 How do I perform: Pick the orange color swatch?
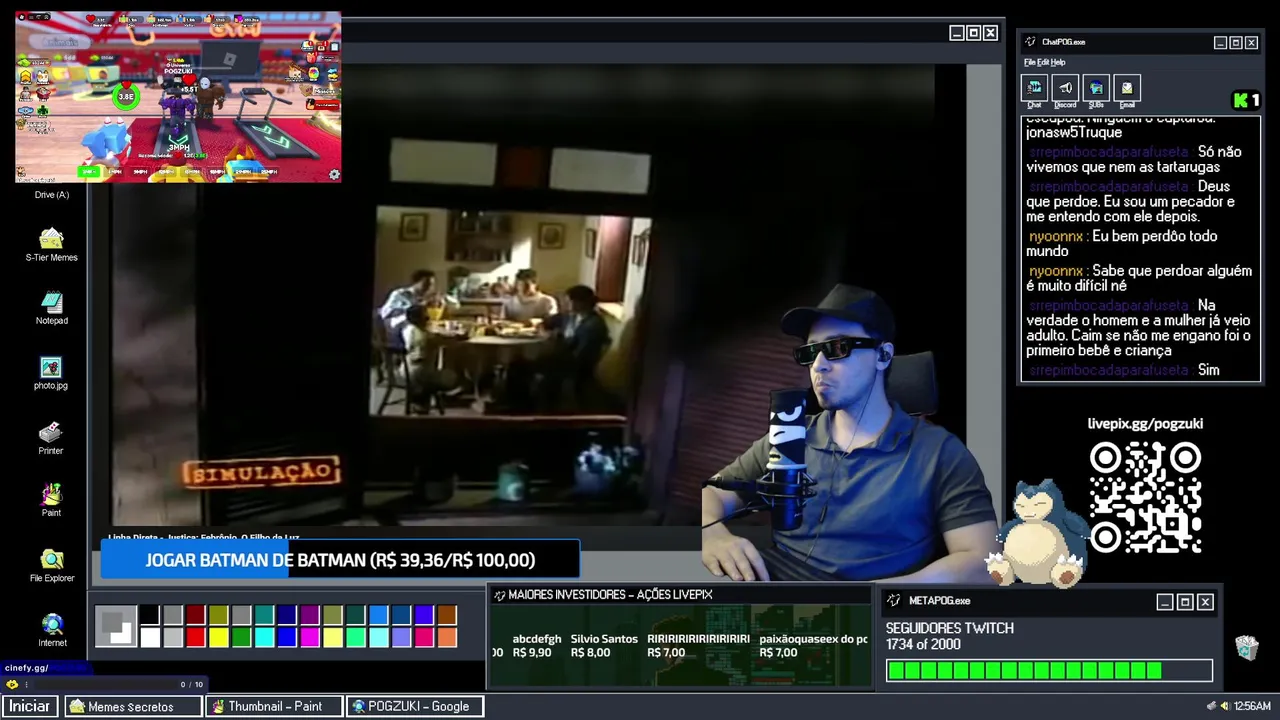pos(447,637)
